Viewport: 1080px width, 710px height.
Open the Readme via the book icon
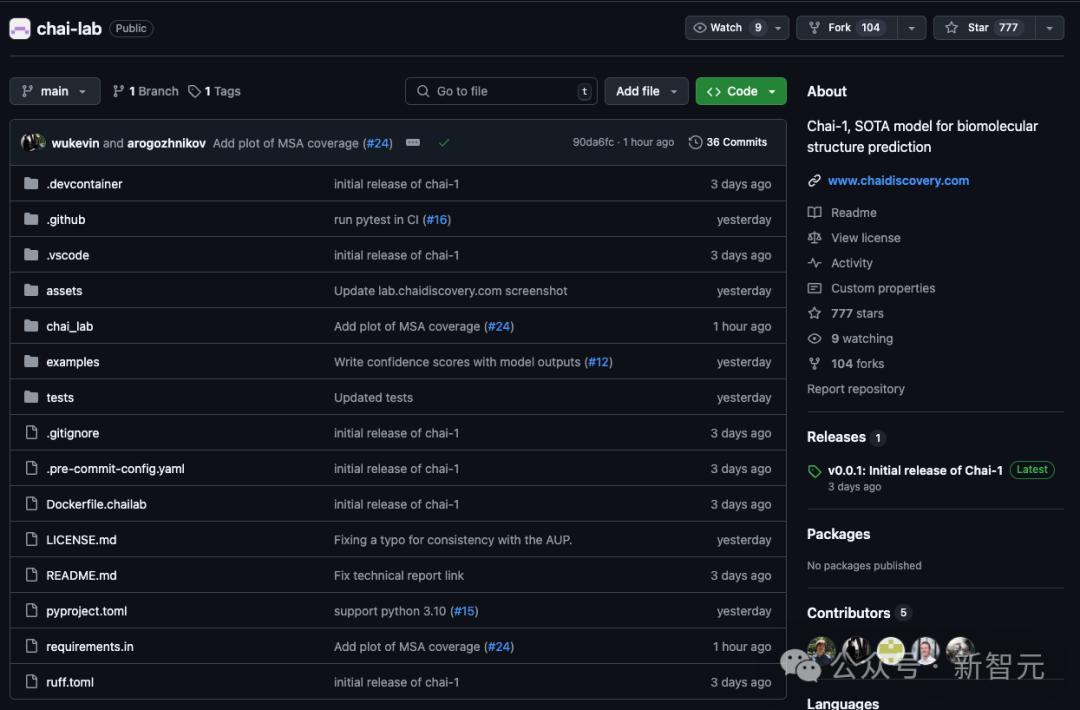click(815, 212)
